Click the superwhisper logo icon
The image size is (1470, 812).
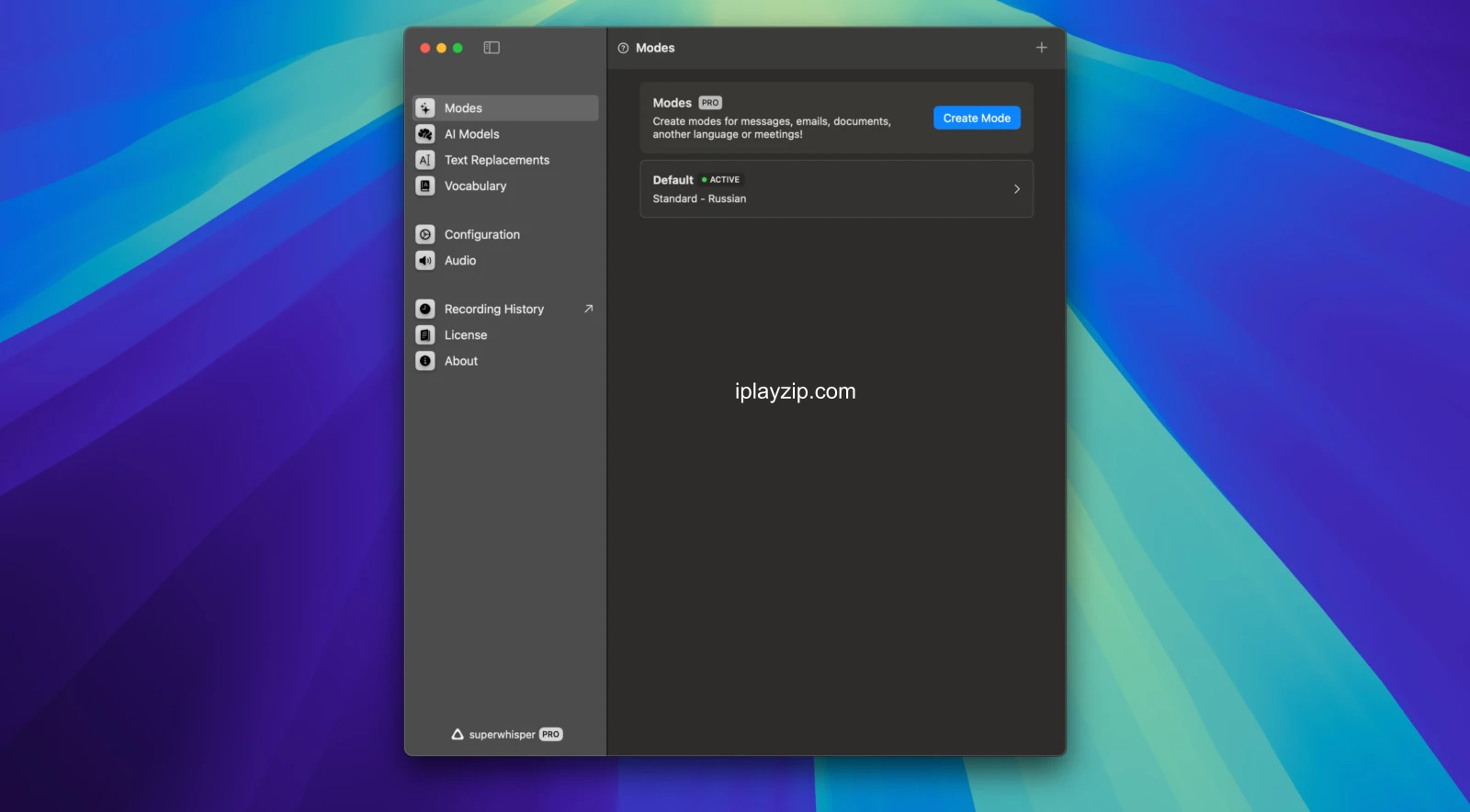[458, 734]
